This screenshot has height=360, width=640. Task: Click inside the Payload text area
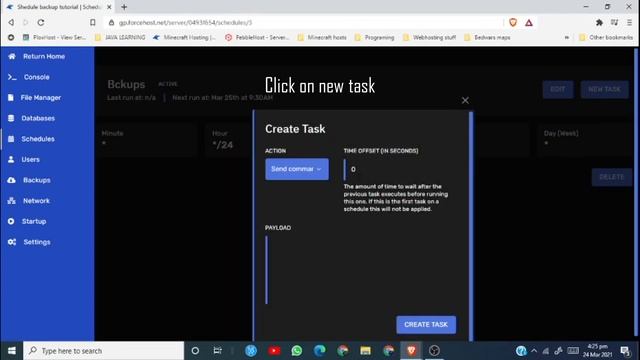(x=360, y=270)
